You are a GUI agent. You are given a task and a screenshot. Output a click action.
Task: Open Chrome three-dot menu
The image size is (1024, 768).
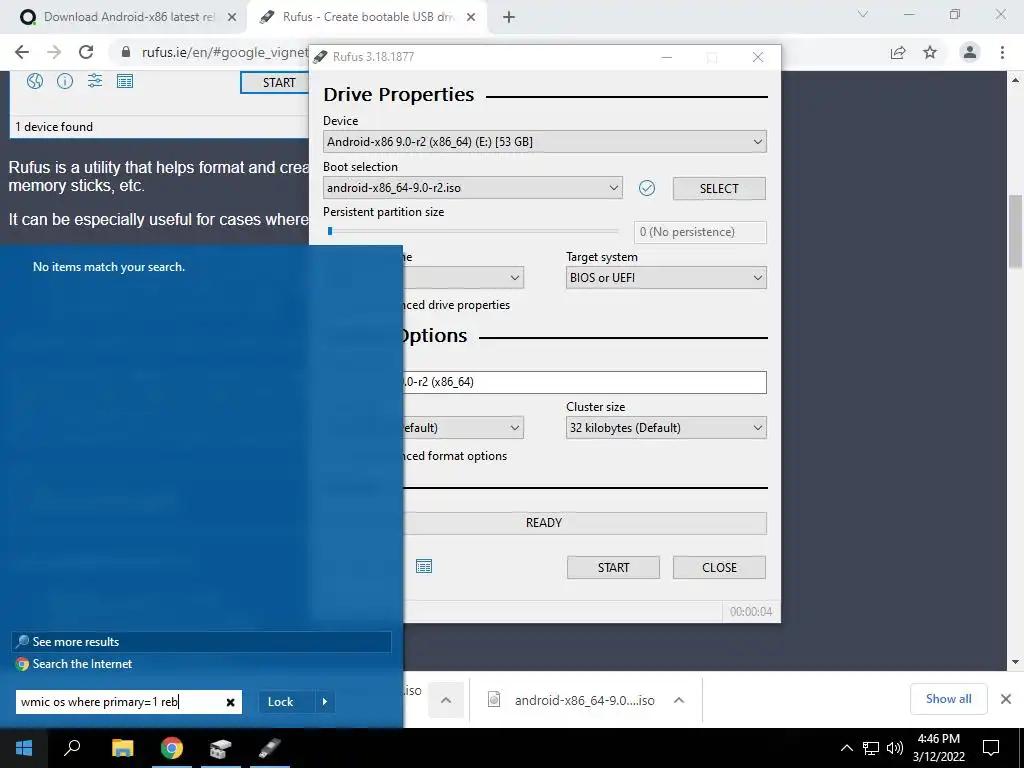[1002, 52]
